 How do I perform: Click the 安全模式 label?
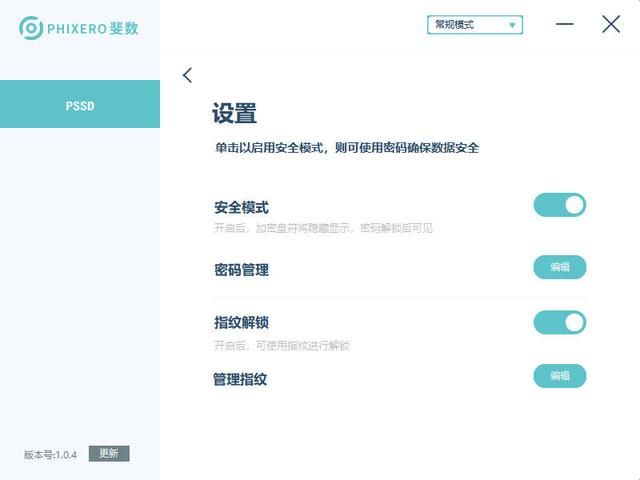(x=241, y=207)
